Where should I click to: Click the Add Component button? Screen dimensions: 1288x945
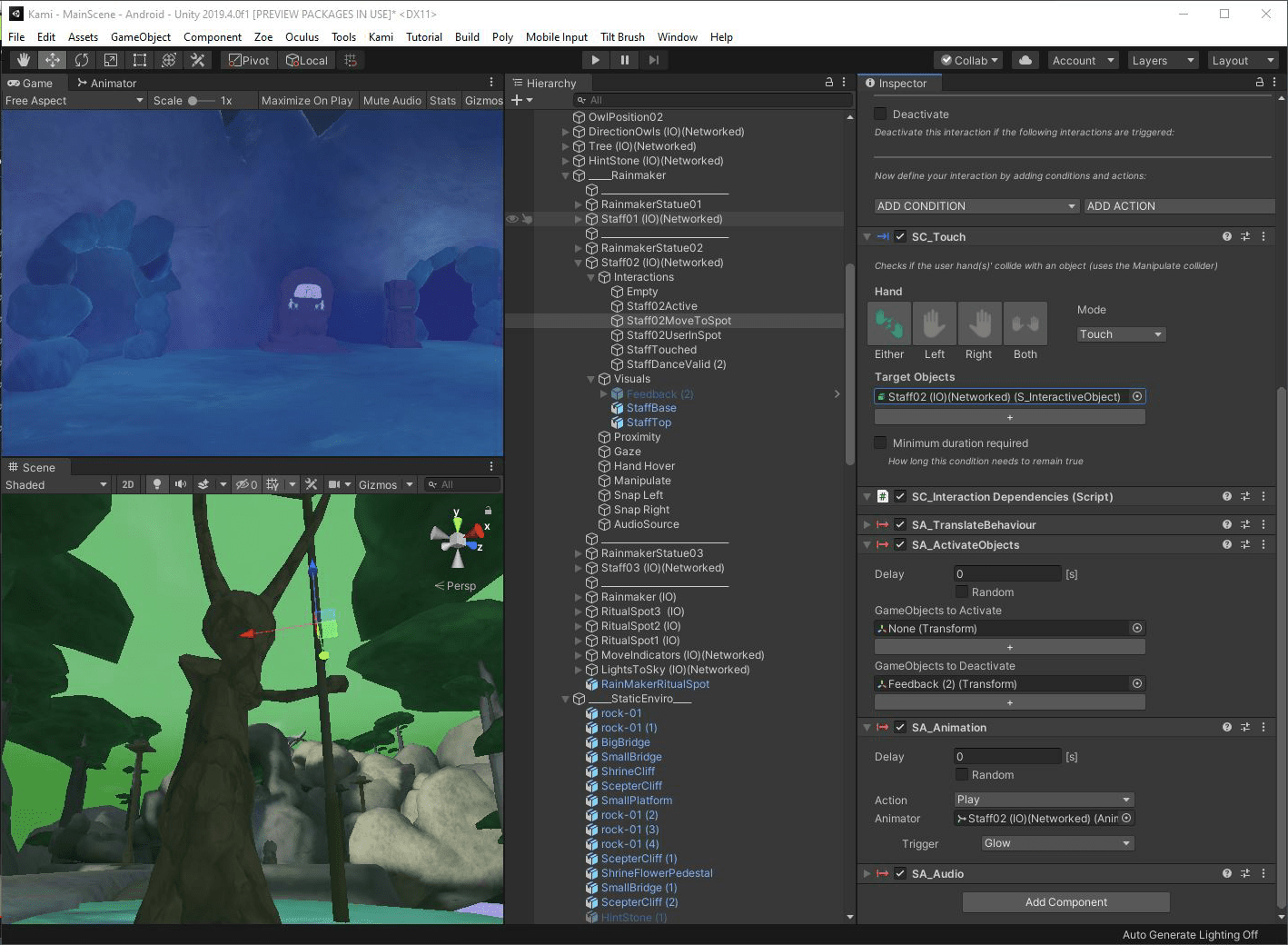pos(1065,902)
